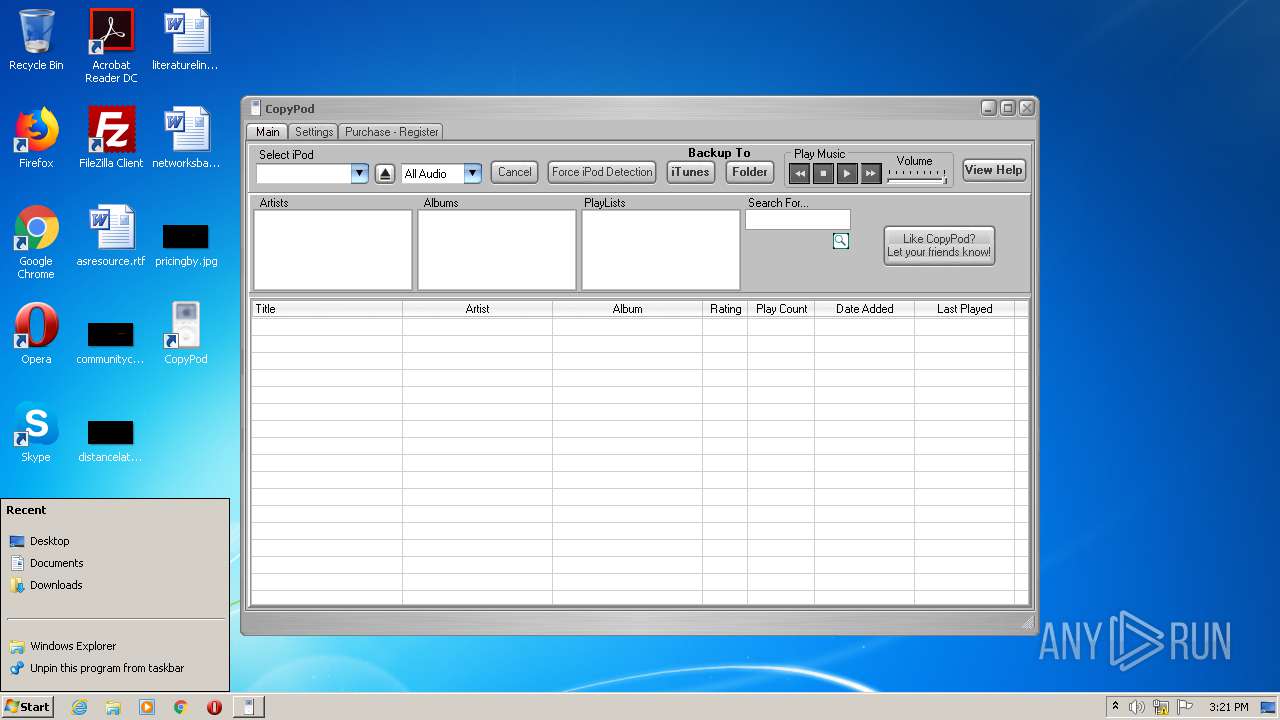Sort by the Title column header
Screen dimensions: 1280x720
tap(327, 309)
